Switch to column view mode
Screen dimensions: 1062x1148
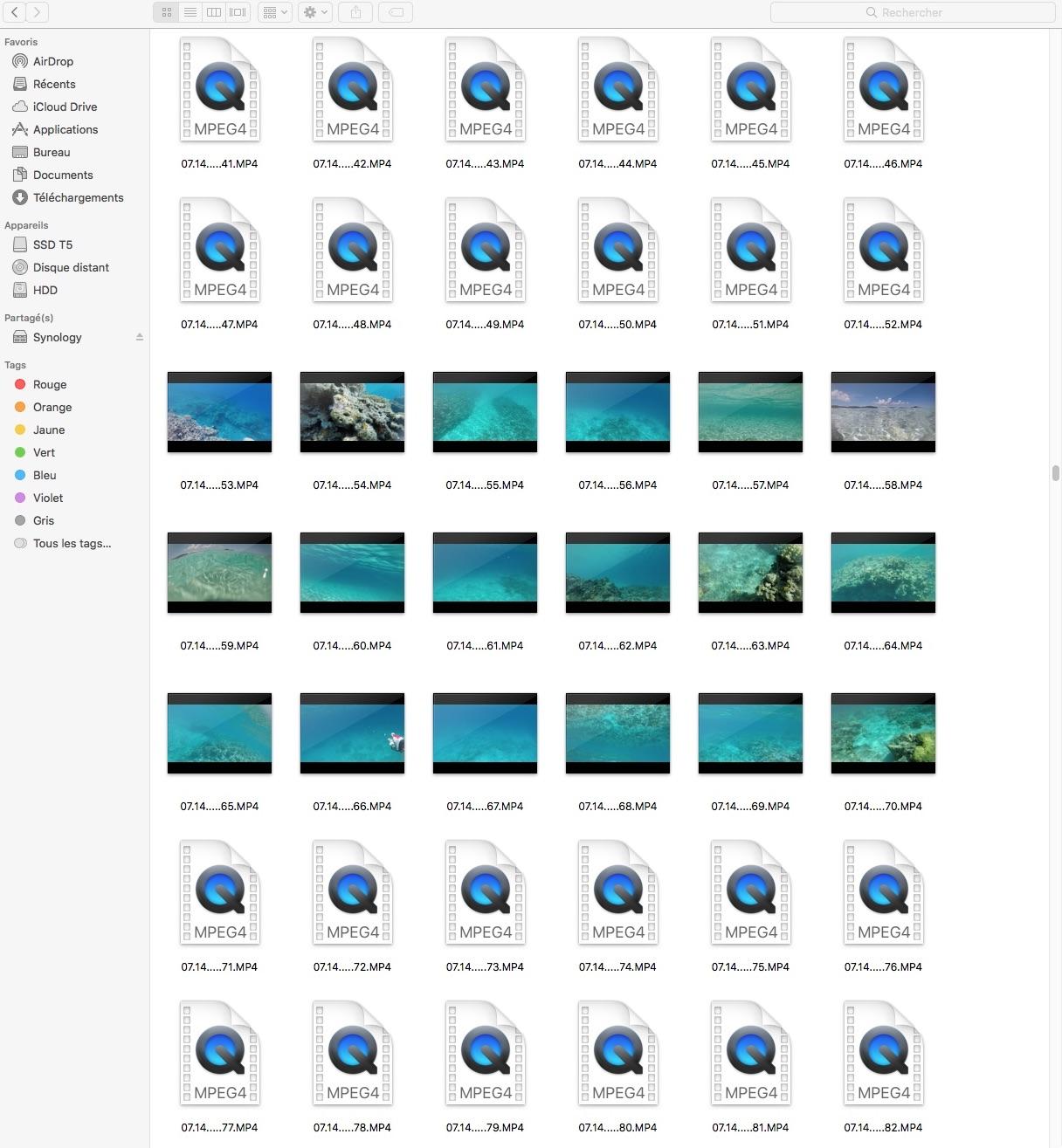click(x=214, y=12)
